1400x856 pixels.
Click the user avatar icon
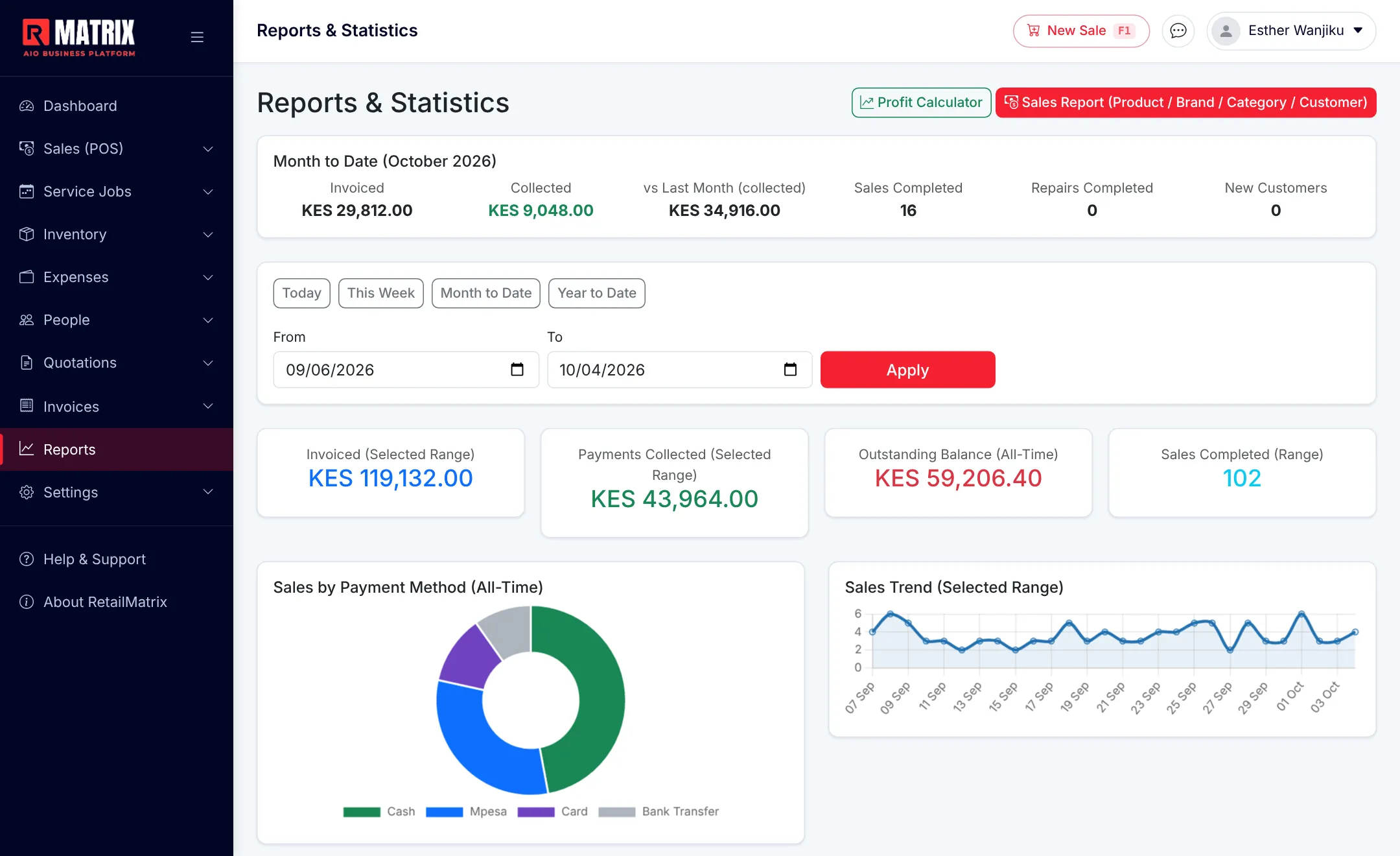point(1225,30)
